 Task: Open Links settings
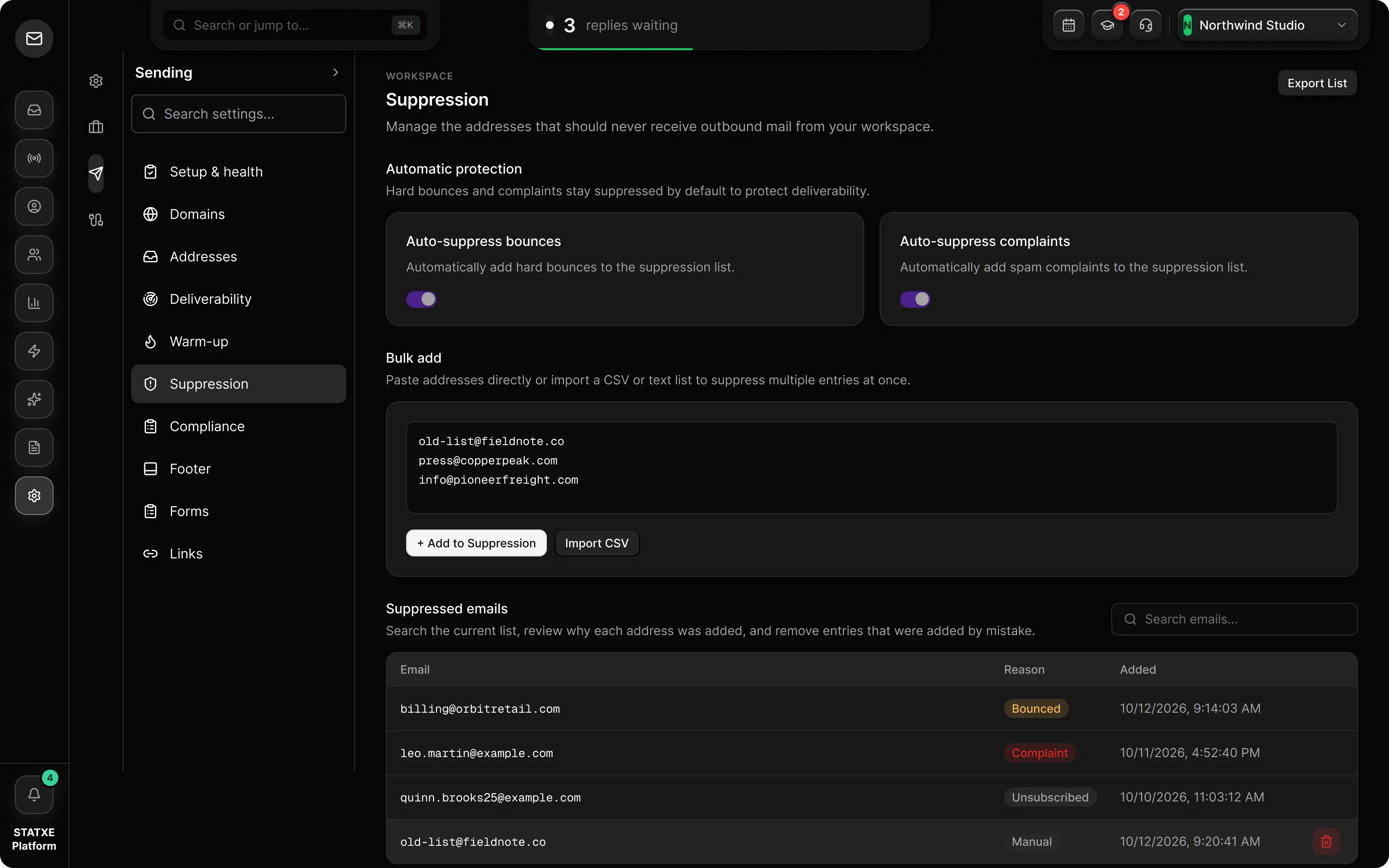click(238, 554)
